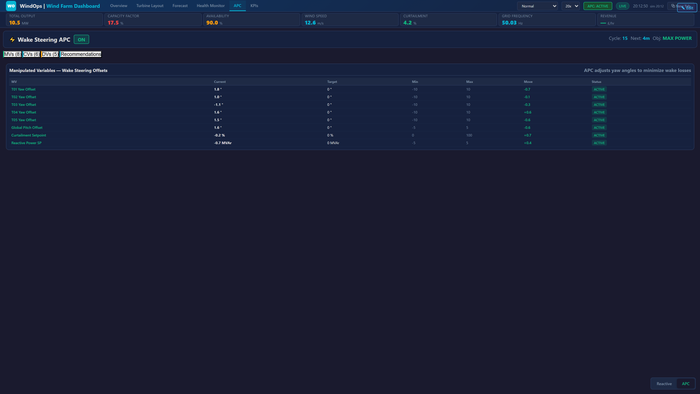700x394 pixels.
Task: Click ACTIVE status badge for T03 Yaw Offset
Action: [599, 104]
